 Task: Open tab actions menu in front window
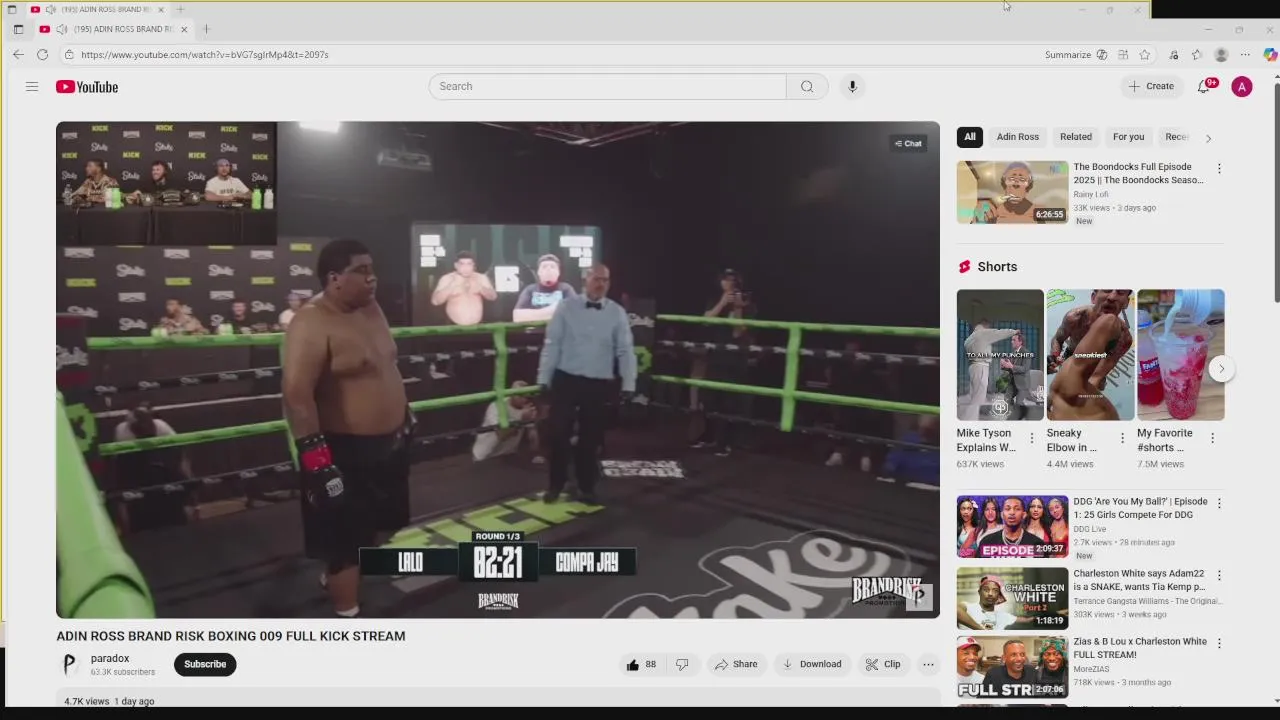(18, 30)
